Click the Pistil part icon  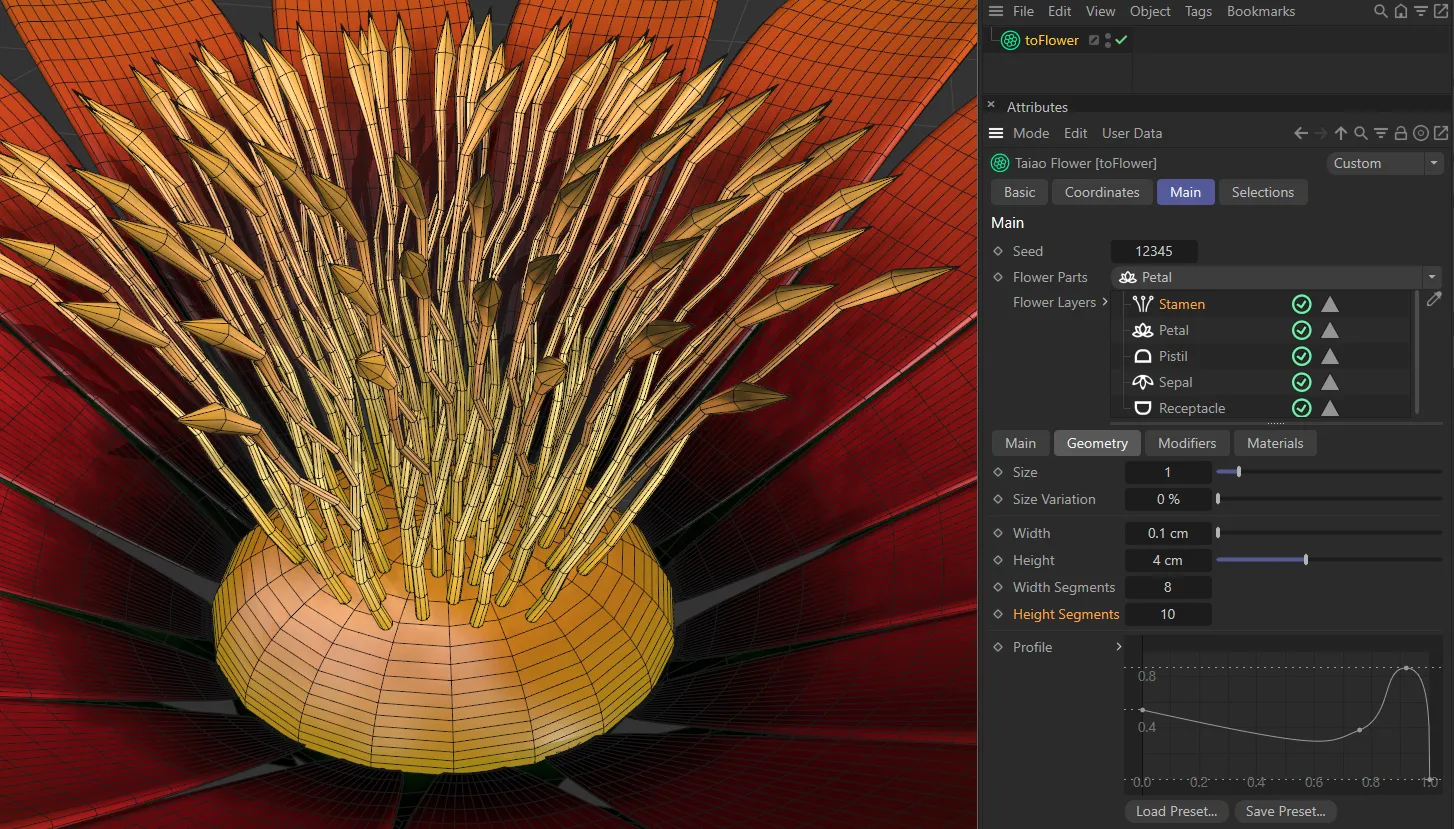tap(1141, 355)
